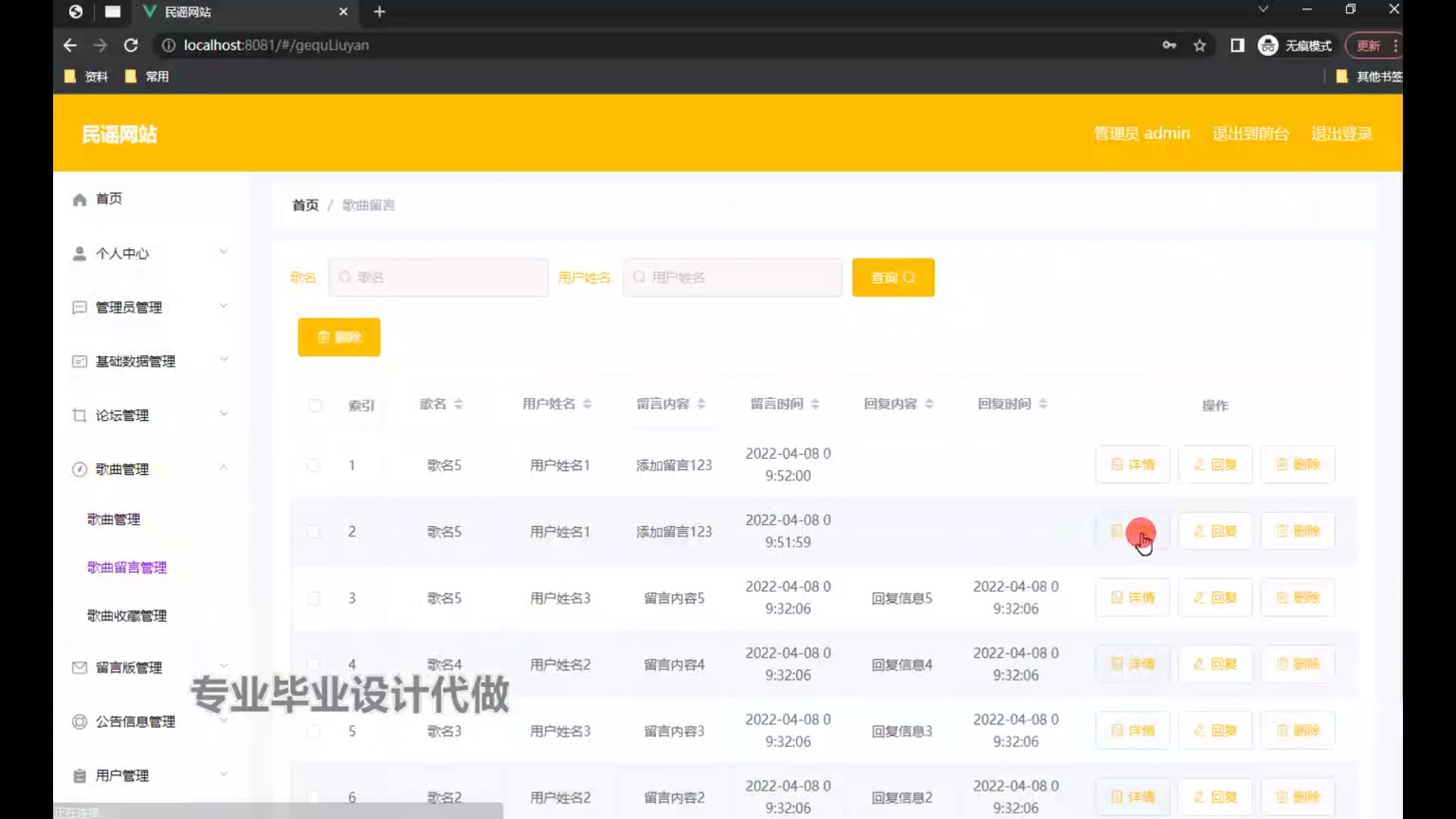Viewport: 1456px width, 819px height.
Task: Click the browser side panel icon
Action: click(x=1237, y=45)
